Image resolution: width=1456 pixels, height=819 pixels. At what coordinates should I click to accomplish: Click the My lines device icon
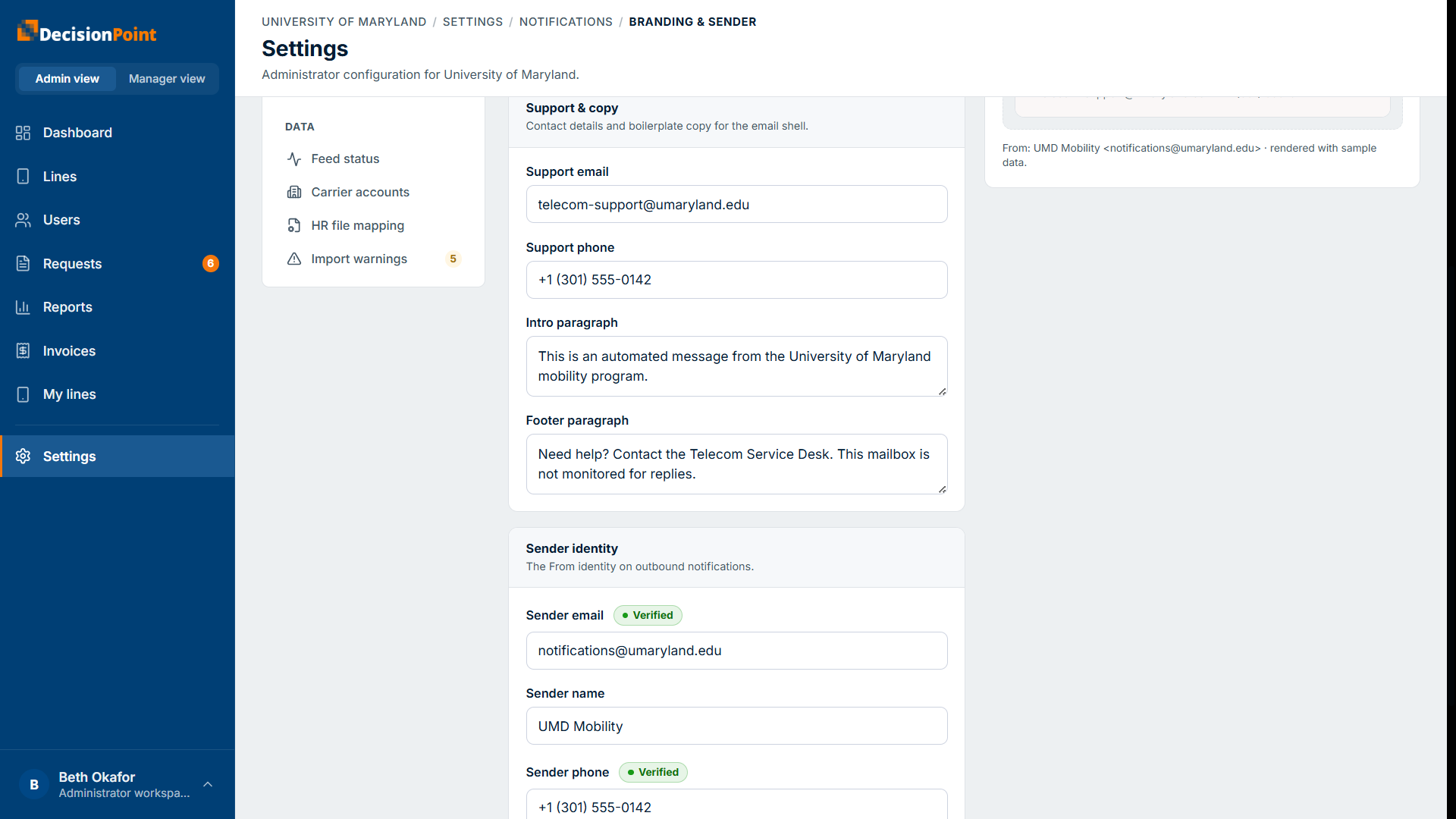click(23, 394)
